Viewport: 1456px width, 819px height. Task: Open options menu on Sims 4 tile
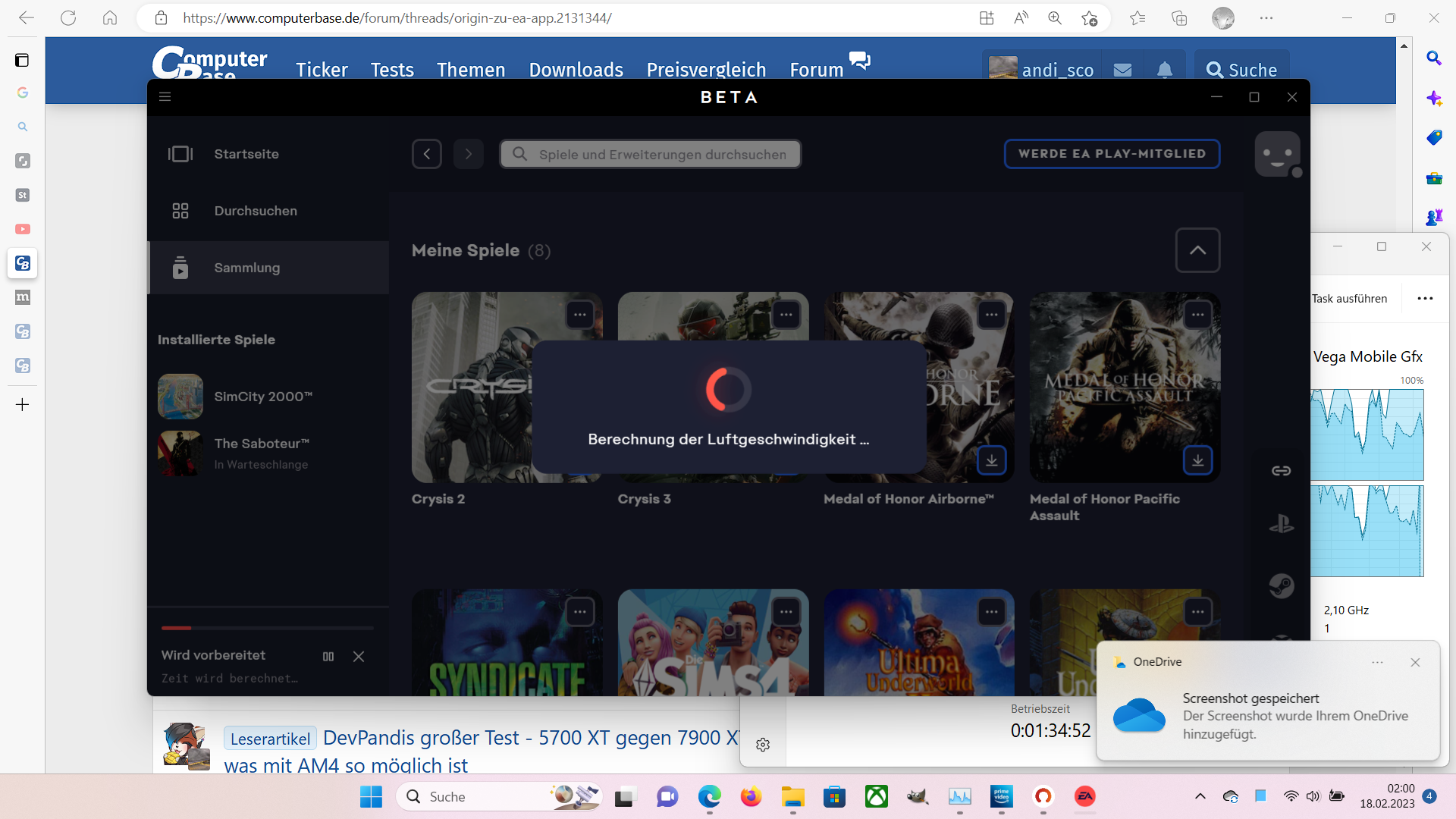point(786,612)
